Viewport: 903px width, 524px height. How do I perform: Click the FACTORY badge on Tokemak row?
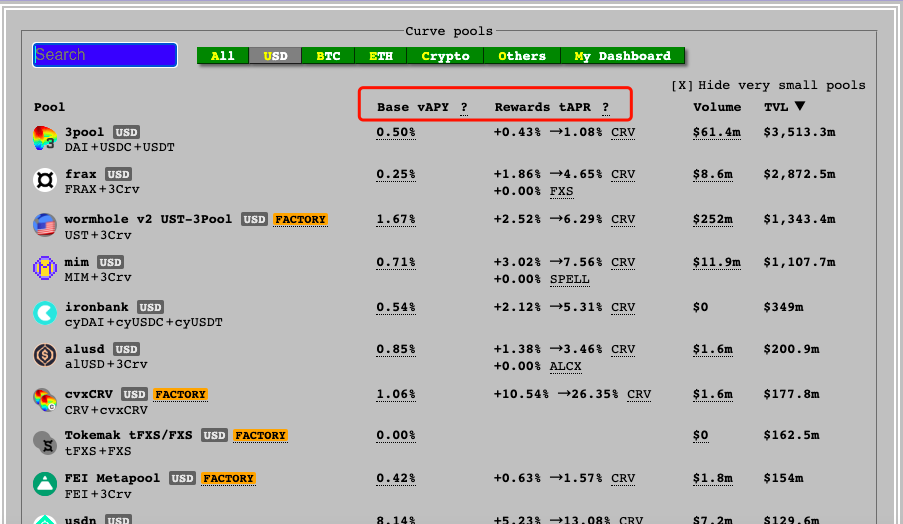pyautogui.click(x=260, y=435)
